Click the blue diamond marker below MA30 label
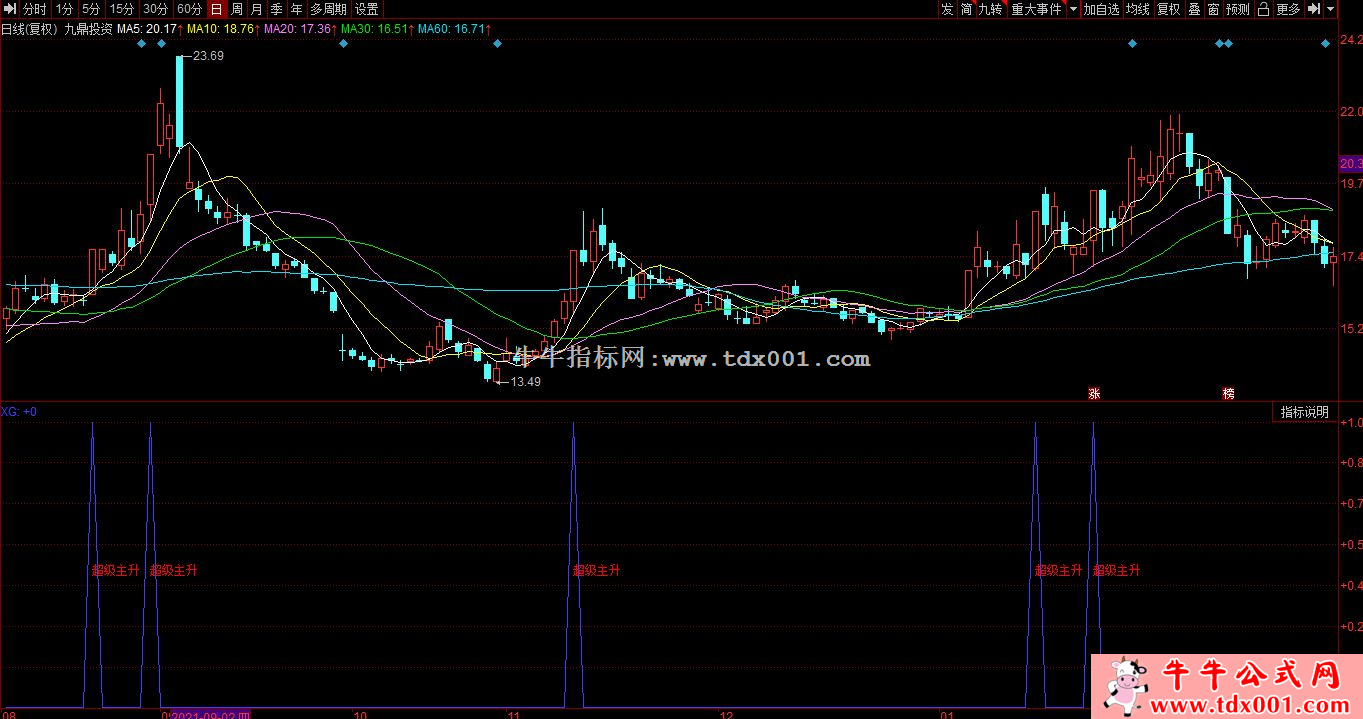The image size is (1363, 719). pyautogui.click(x=343, y=44)
